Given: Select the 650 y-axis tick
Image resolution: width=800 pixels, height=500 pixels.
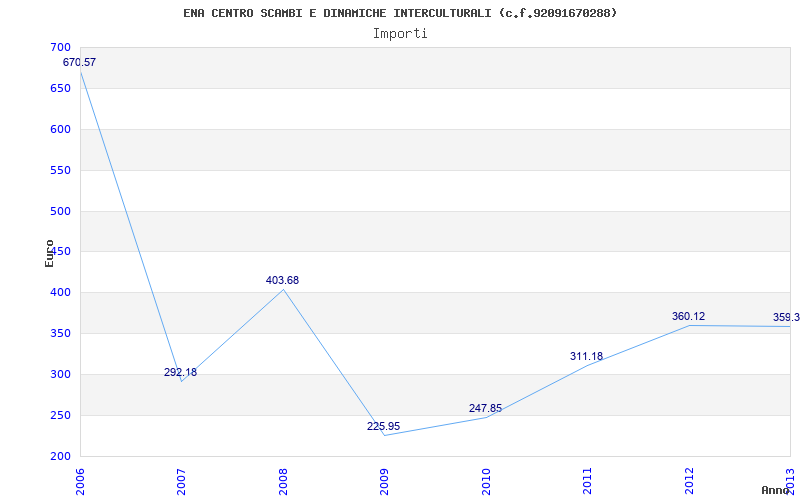Looking at the screenshot, I should (x=60, y=88).
